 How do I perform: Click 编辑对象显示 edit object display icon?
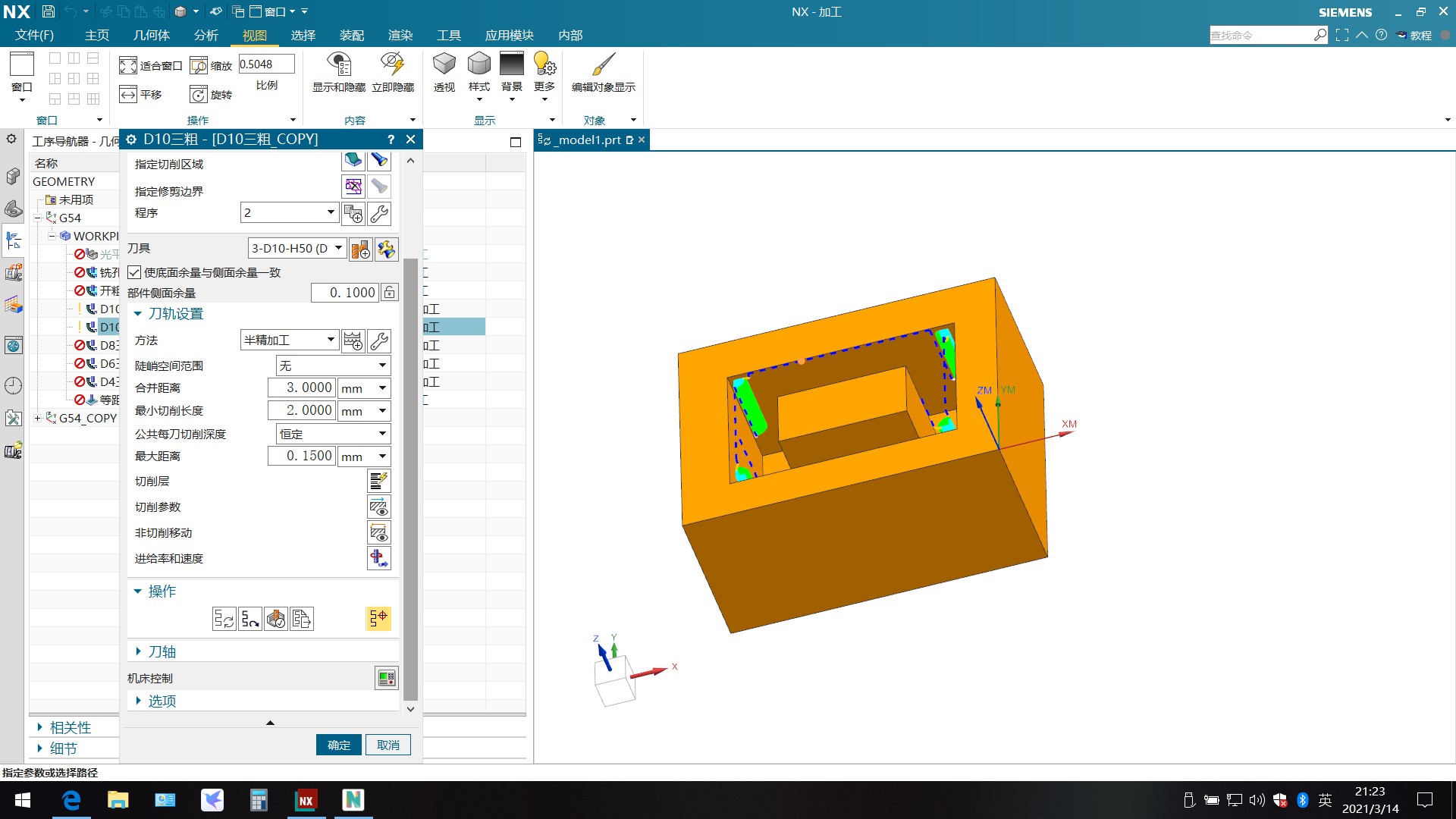[604, 73]
